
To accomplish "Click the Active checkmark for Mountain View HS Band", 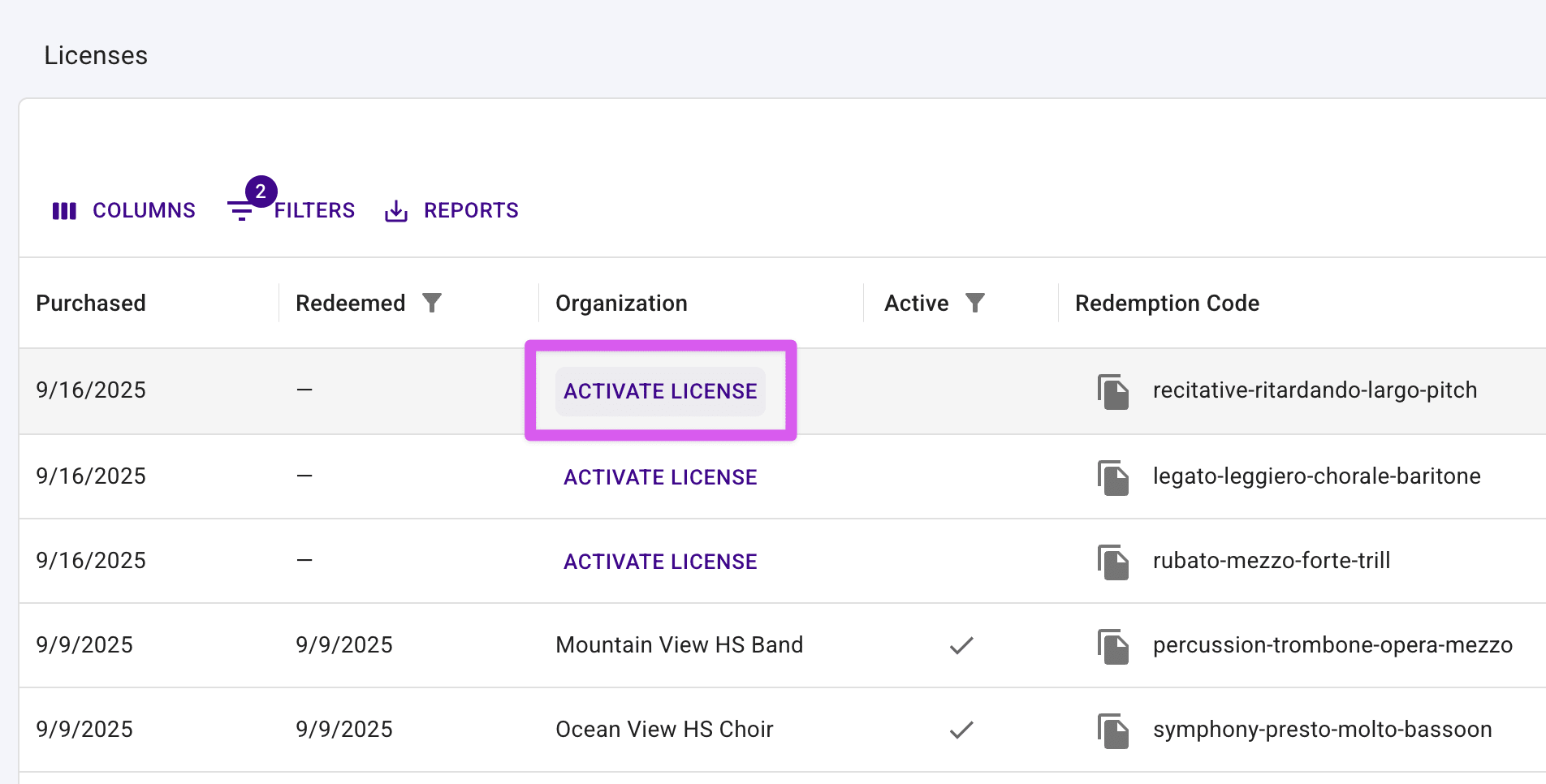I will click(961, 646).
